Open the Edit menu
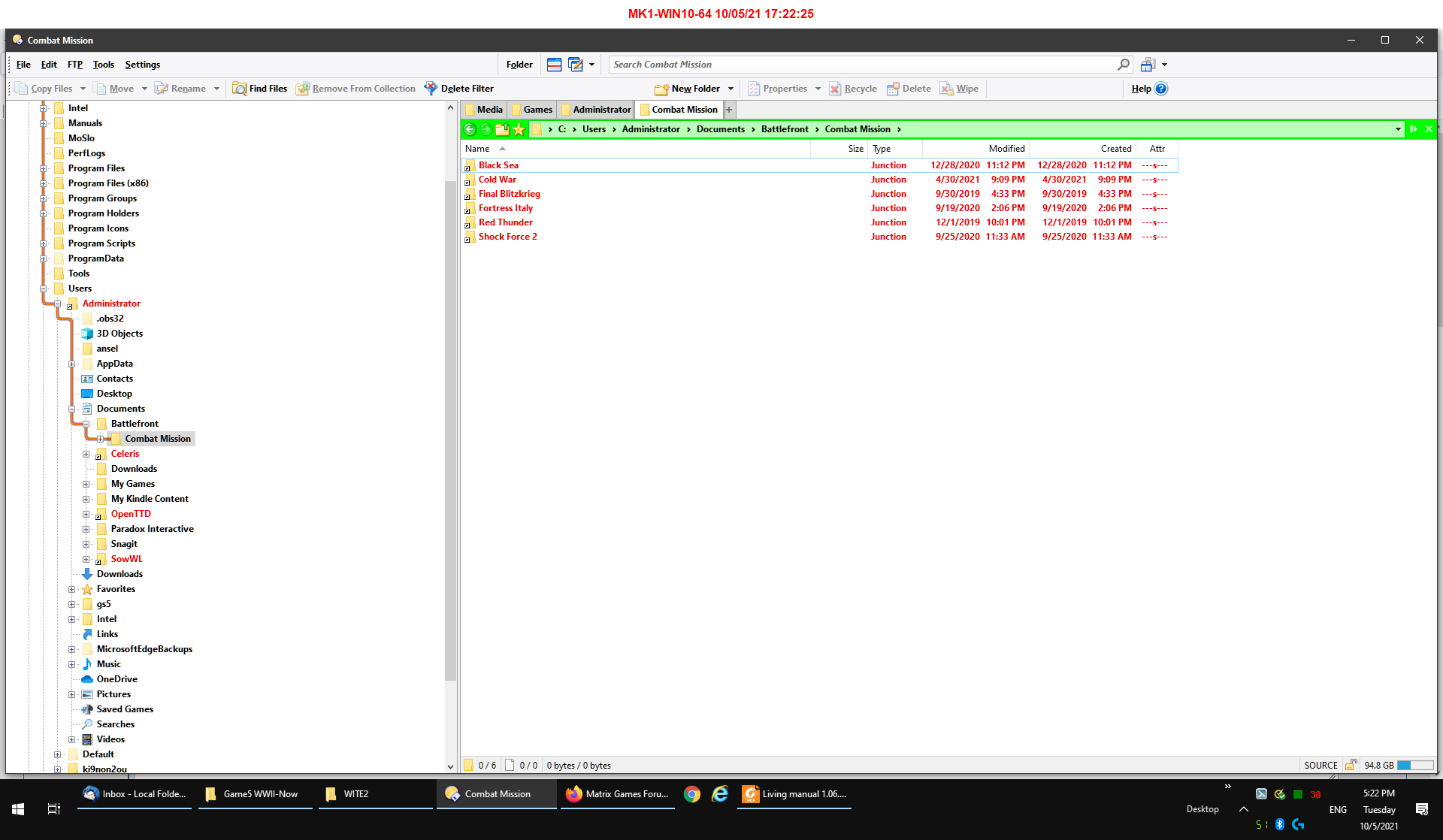The width and height of the screenshot is (1443, 840). (49, 65)
